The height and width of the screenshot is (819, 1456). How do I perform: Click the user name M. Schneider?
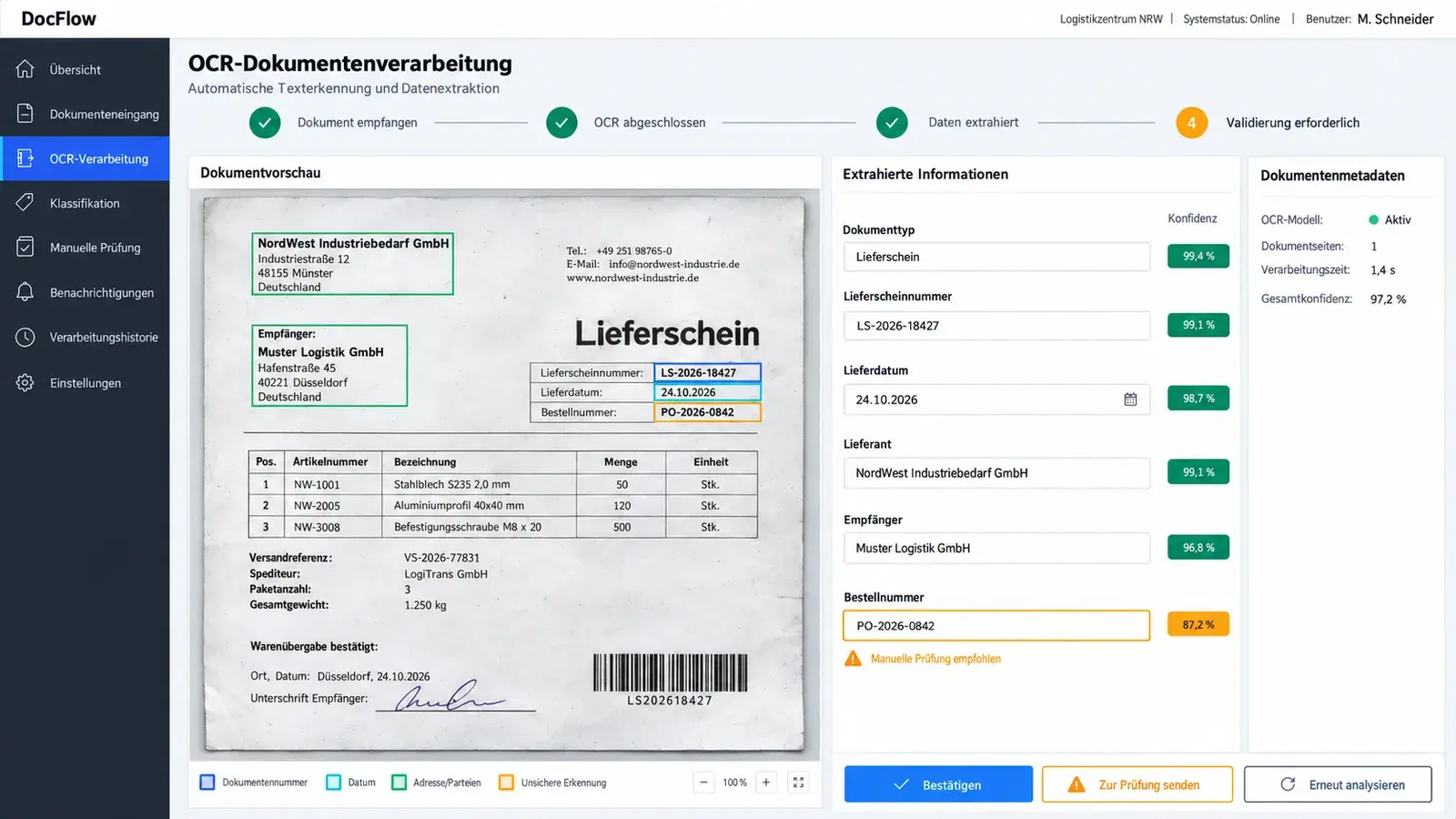pyautogui.click(x=1395, y=19)
